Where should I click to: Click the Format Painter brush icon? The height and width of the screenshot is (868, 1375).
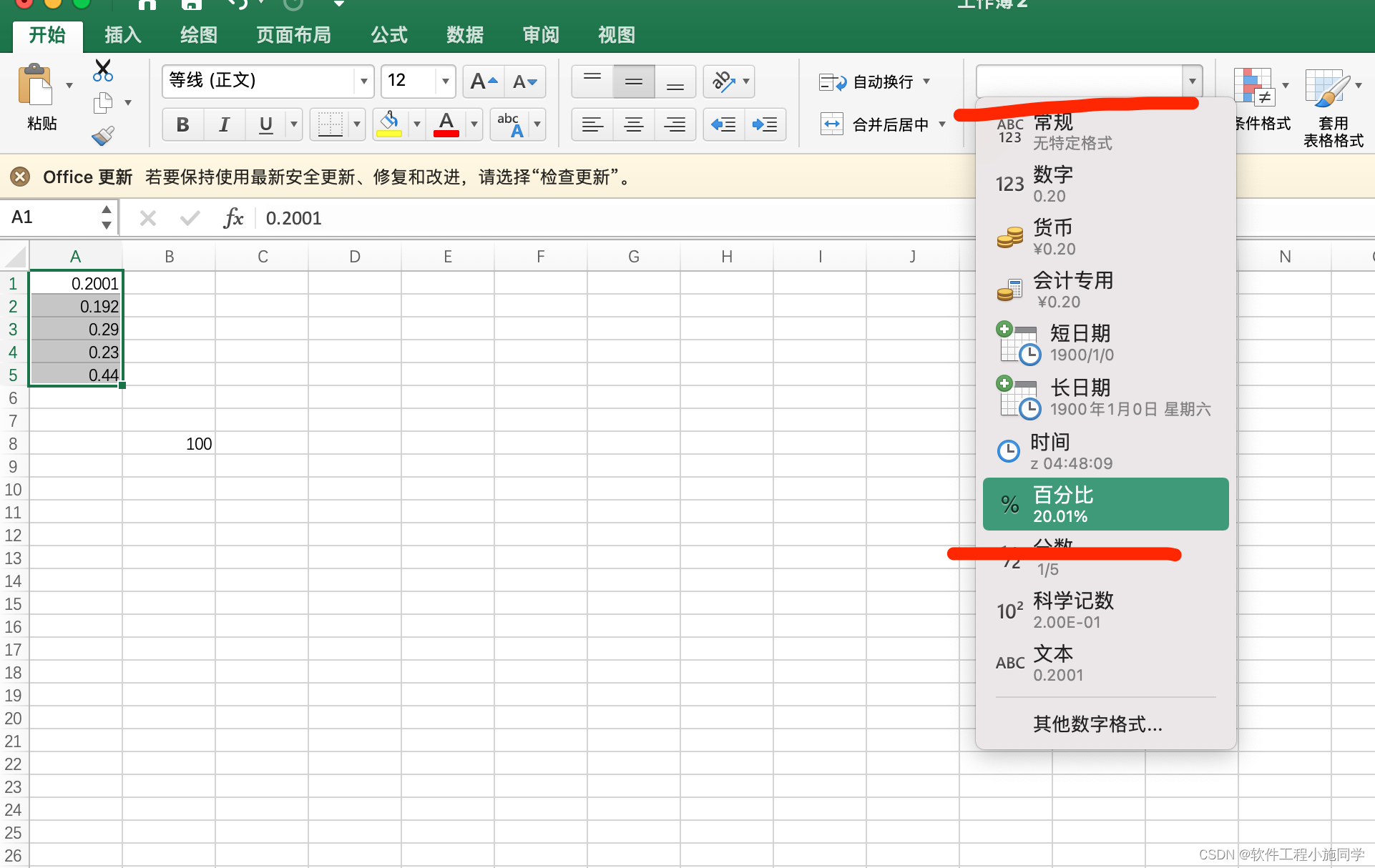click(103, 135)
